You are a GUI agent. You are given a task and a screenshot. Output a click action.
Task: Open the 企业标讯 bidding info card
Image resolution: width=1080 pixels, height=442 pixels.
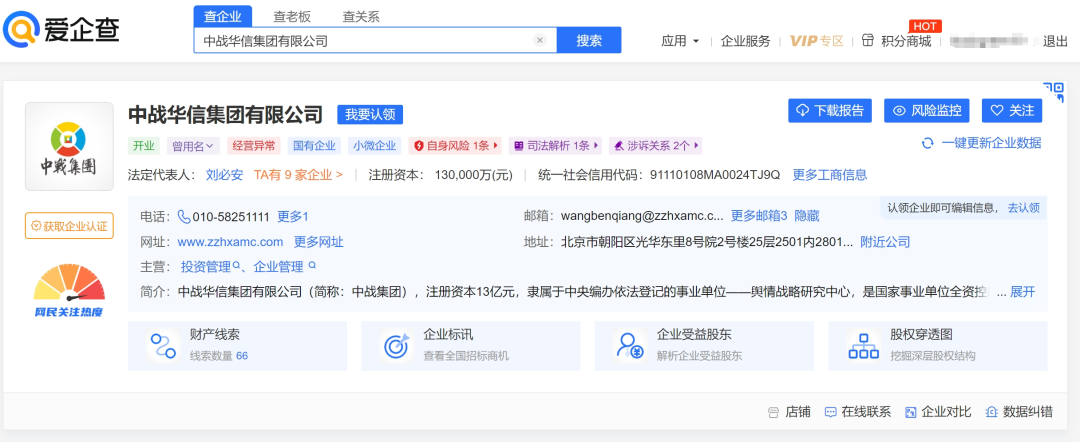coord(470,345)
